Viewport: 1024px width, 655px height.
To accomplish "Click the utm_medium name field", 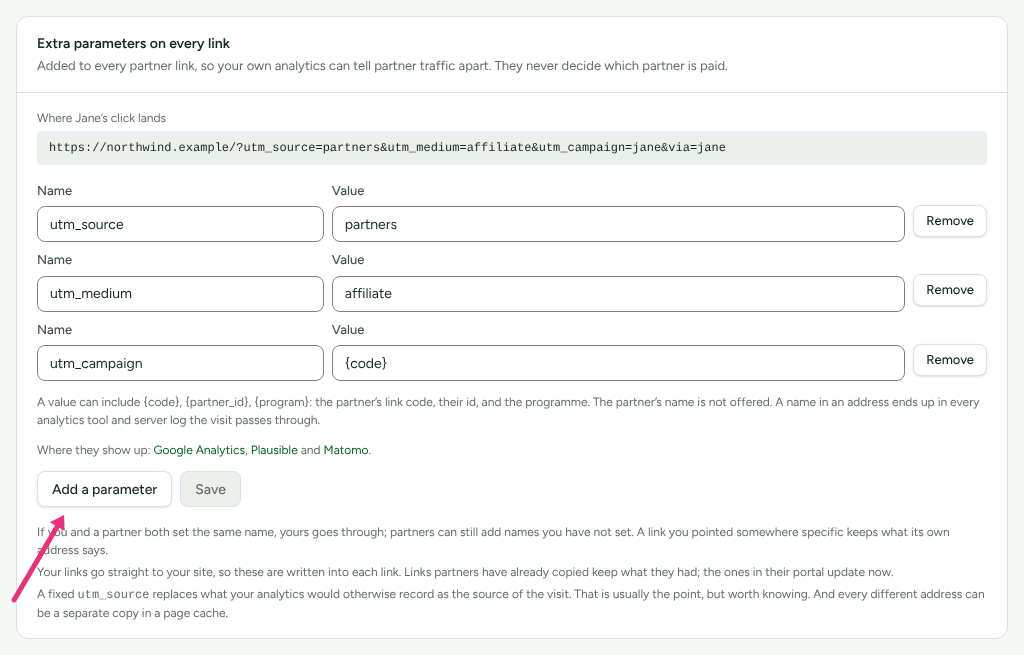I will tap(180, 294).
